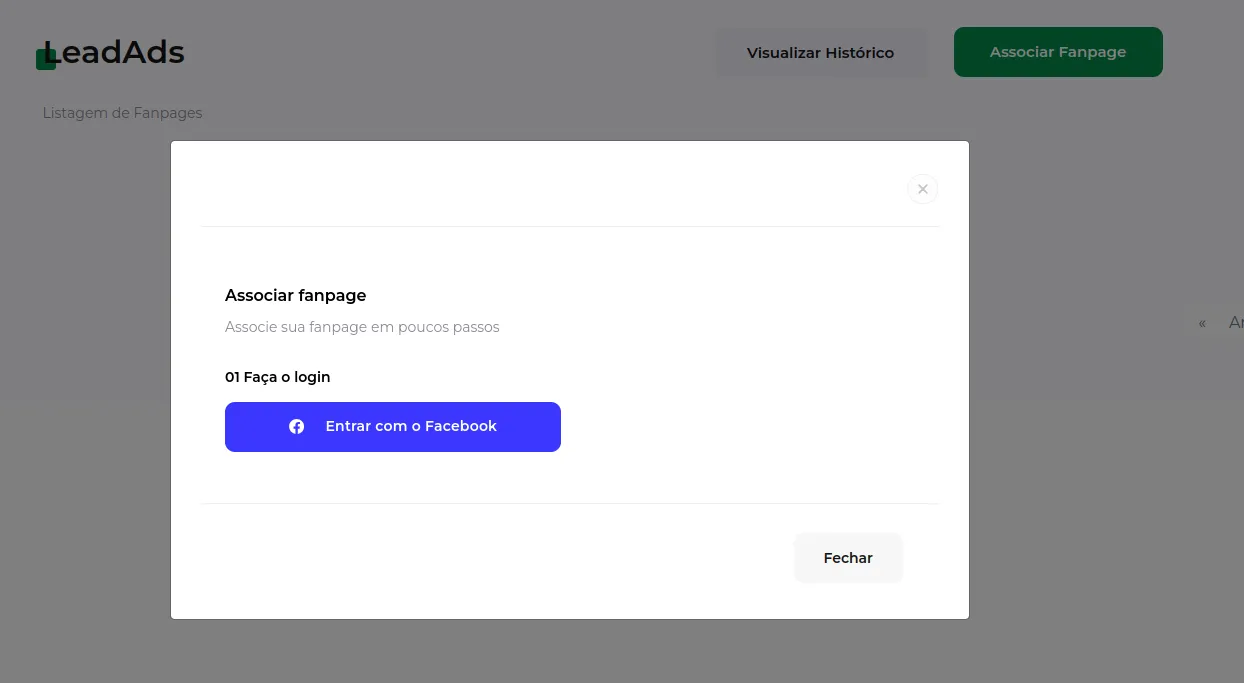Click the LeadAds logo
1244x683 pixels.
click(110, 54)
